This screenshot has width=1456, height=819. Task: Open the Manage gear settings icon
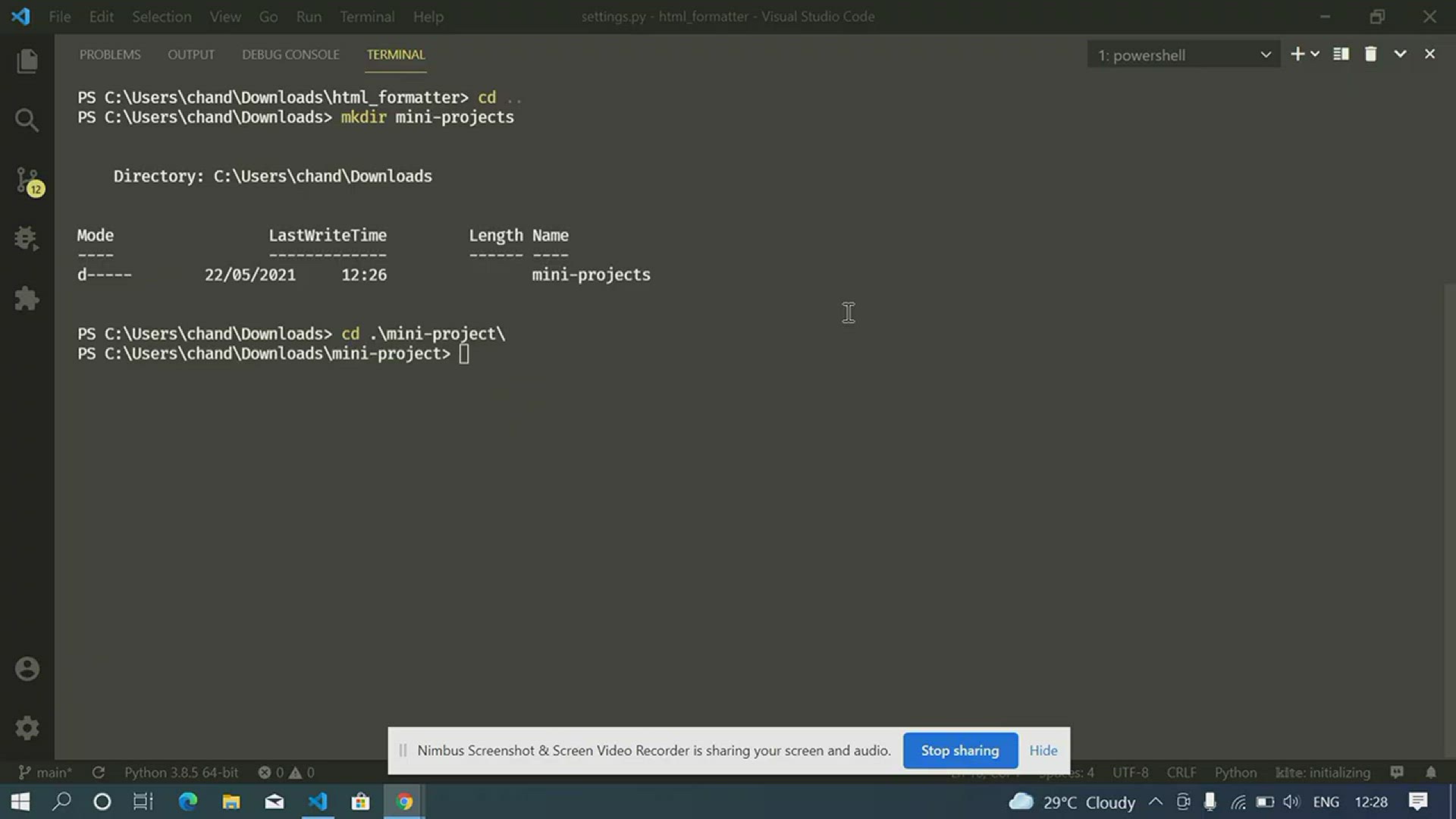[27, 728]
